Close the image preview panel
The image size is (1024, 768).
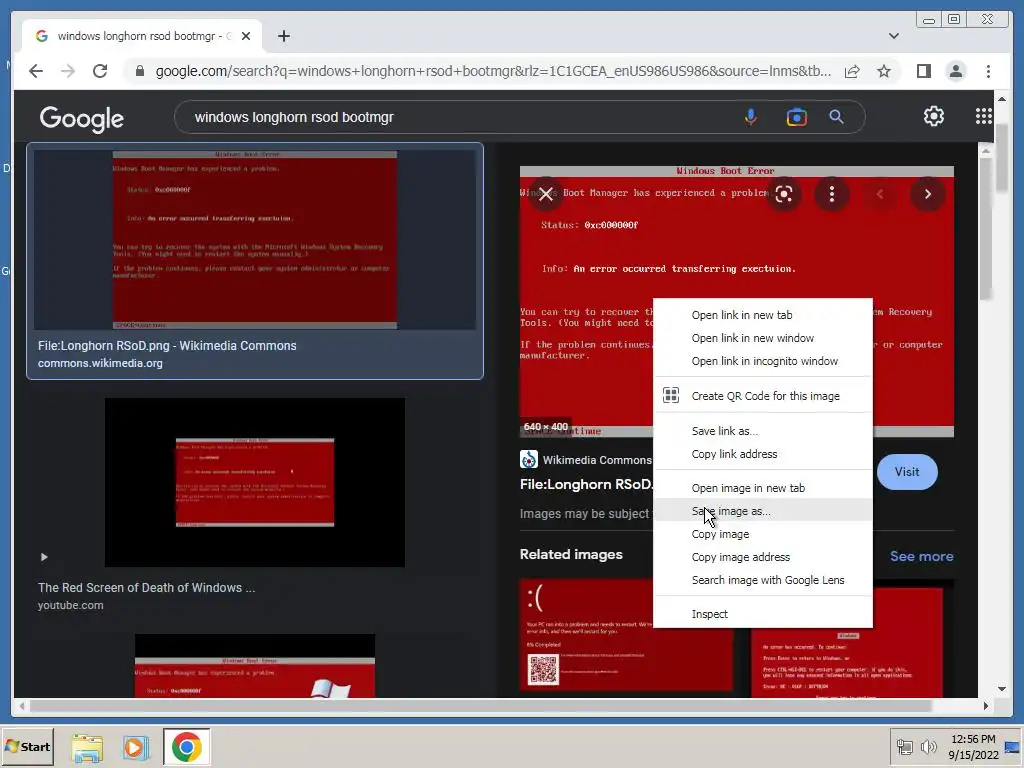[547, 194]
